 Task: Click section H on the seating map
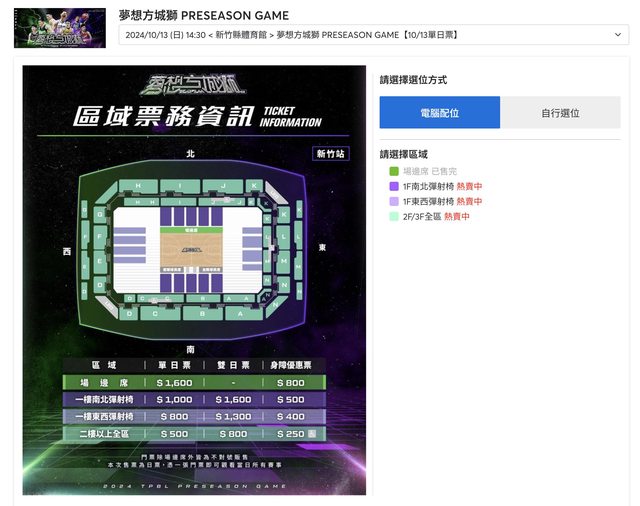point(138,186)
